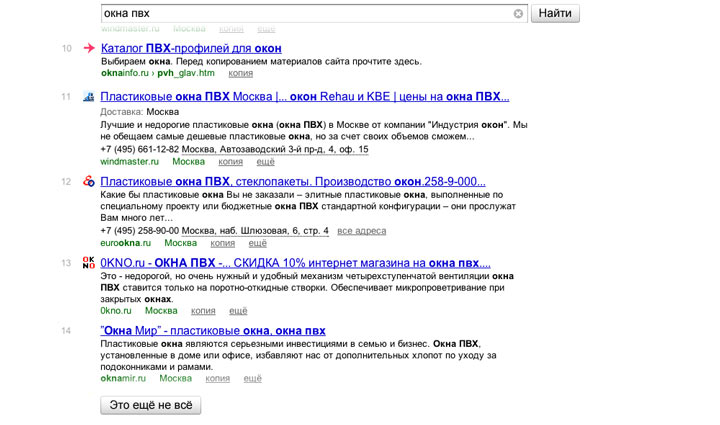Click the windmaster.ru favicon next to result 11

pyautogui.click(x=89, y=97)
